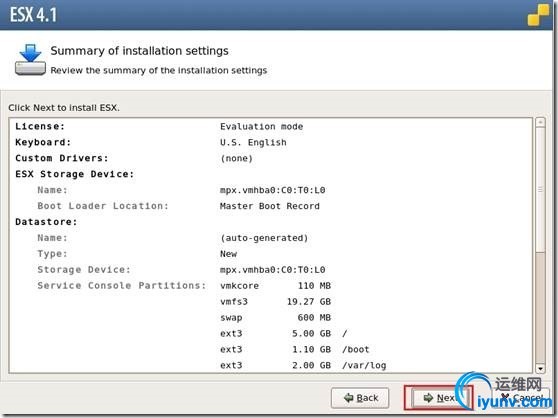The width and height of the screenshot is (558, 418).
Task: Click the 'ESX Storage Device:' heading
Action: (x=74, y=174)
